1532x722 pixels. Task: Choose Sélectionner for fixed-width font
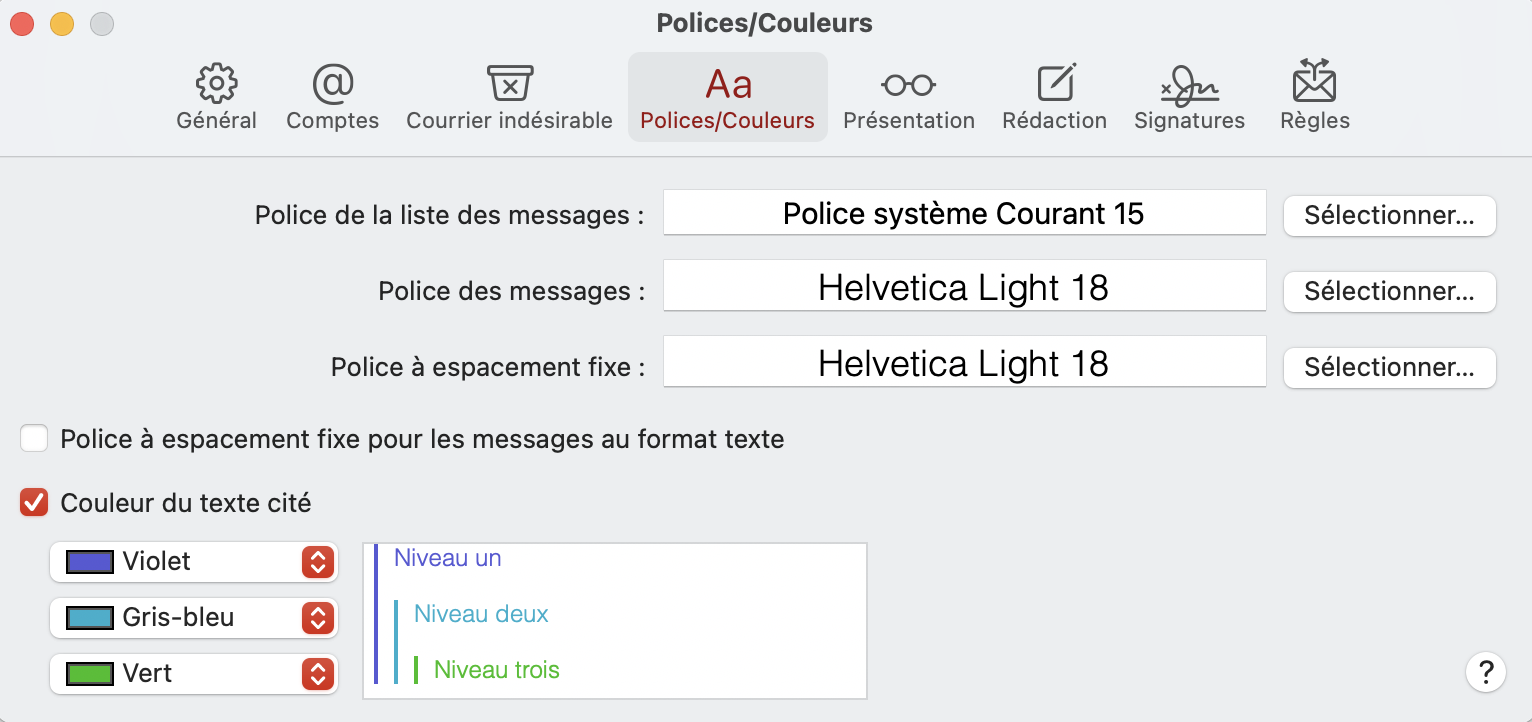(x=1389, y=367)
